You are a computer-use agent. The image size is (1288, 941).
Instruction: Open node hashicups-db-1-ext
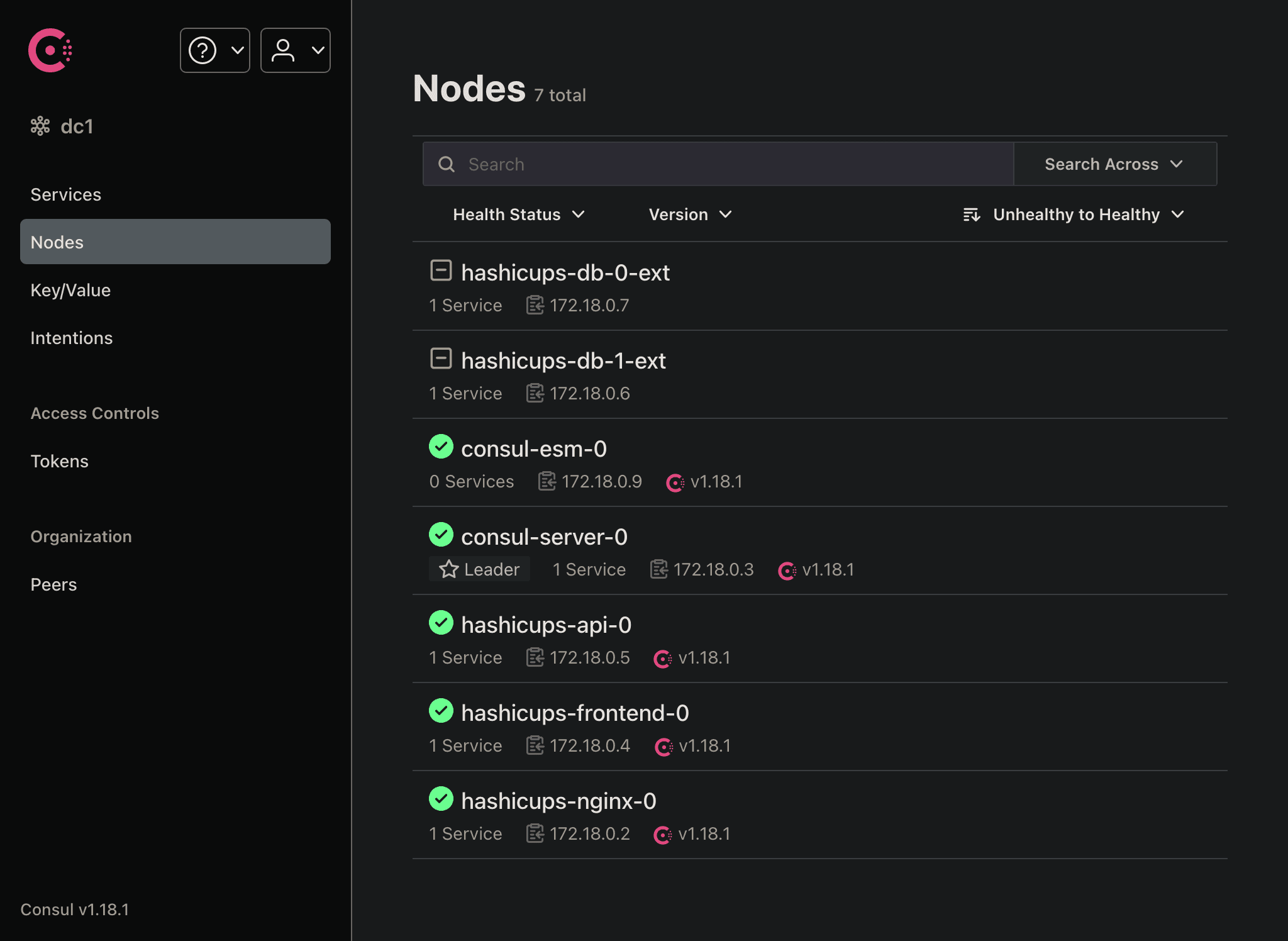[563, 360]
